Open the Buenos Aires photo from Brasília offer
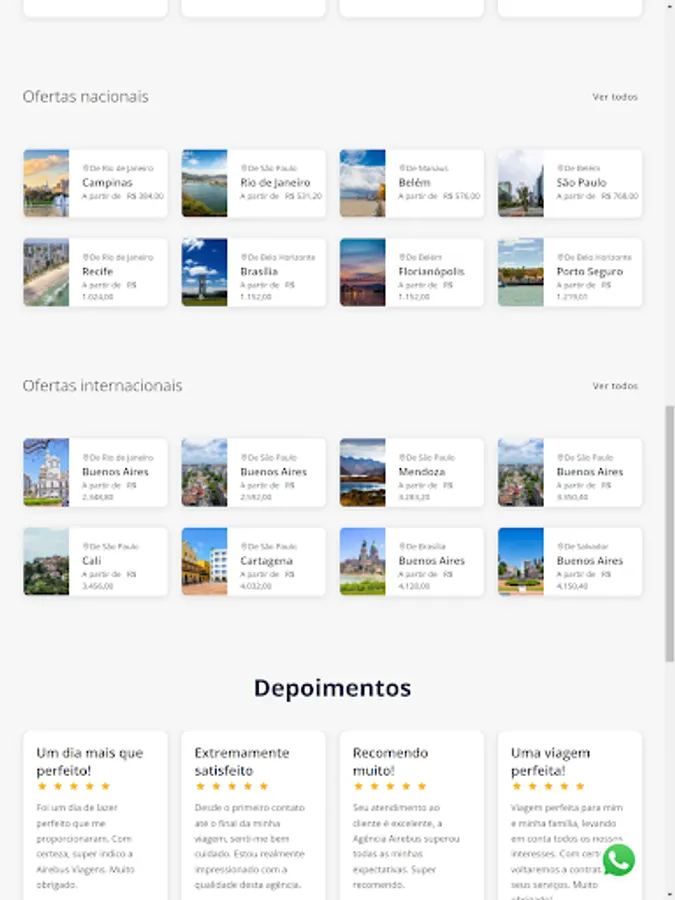The image size is (675, 900). tap(363, 561)
